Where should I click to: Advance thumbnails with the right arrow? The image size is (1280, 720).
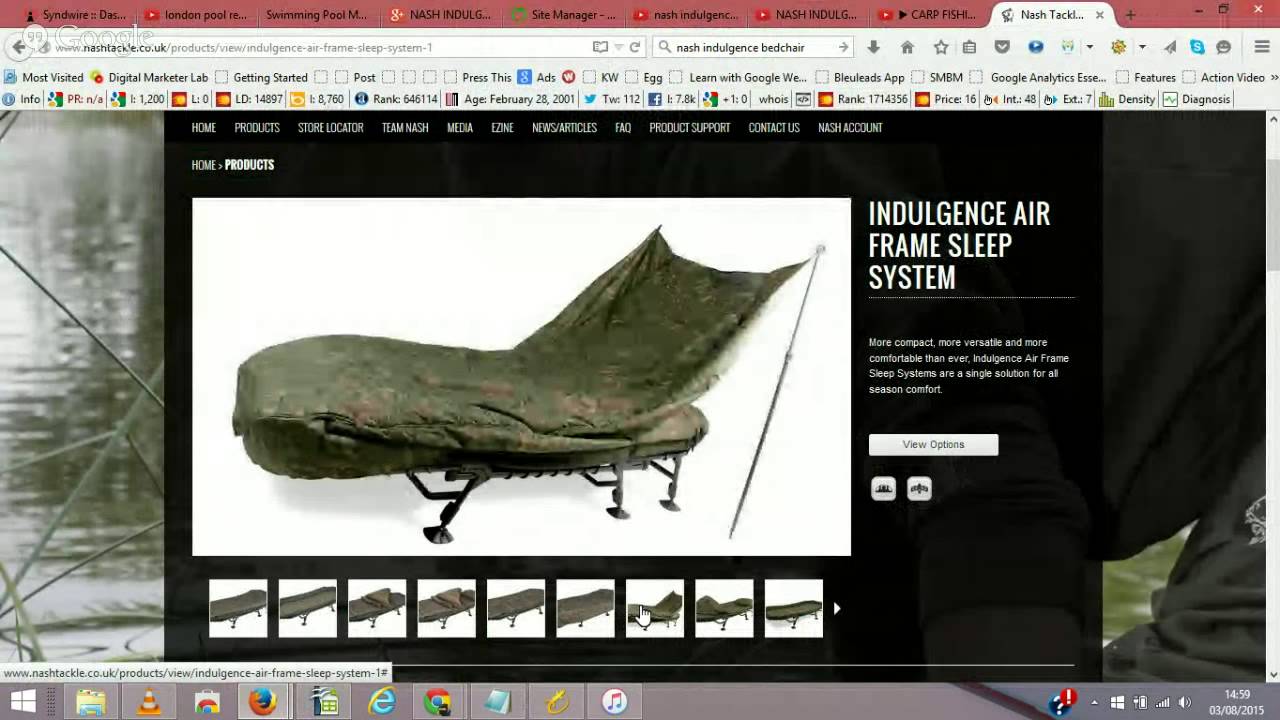pos(837,608)
